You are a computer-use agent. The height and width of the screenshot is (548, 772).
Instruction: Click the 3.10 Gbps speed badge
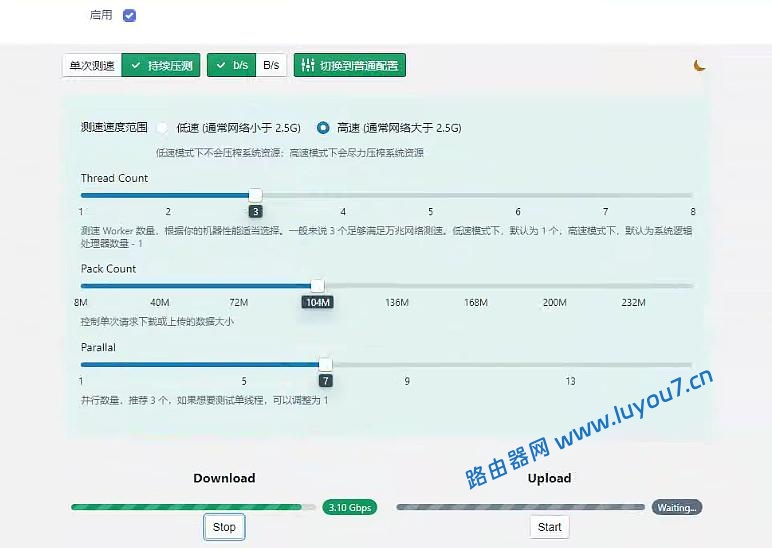(350, 507)
